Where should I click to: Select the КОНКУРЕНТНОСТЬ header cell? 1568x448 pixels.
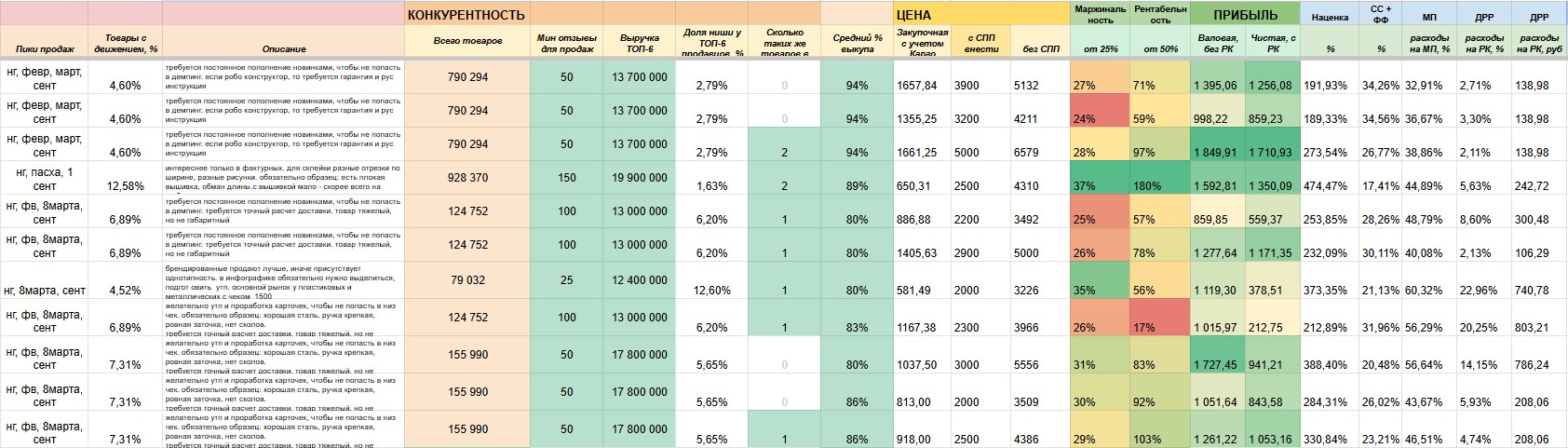click(467, 14)
